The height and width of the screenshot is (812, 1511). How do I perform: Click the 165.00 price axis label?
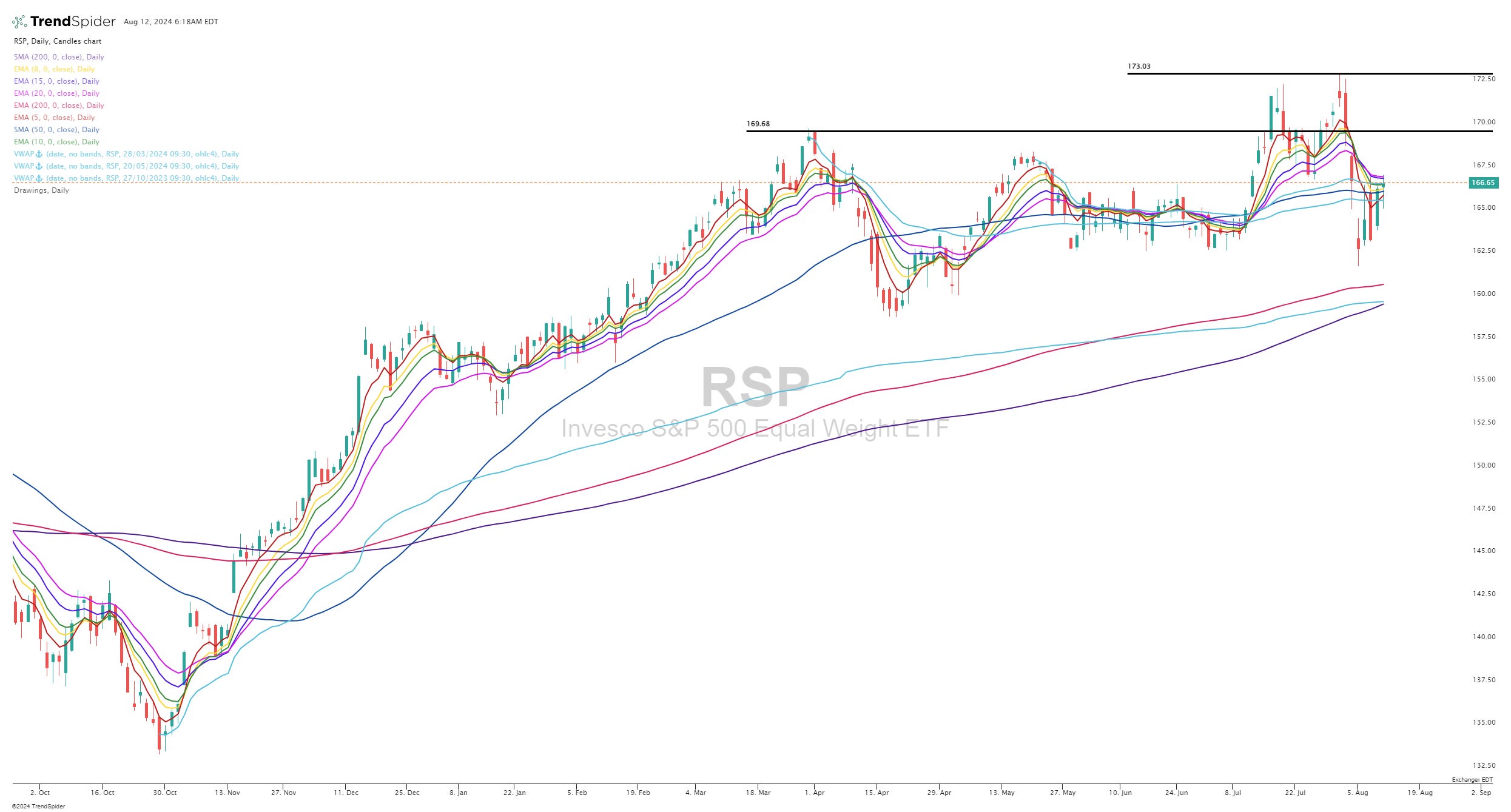pos(1484,207)
